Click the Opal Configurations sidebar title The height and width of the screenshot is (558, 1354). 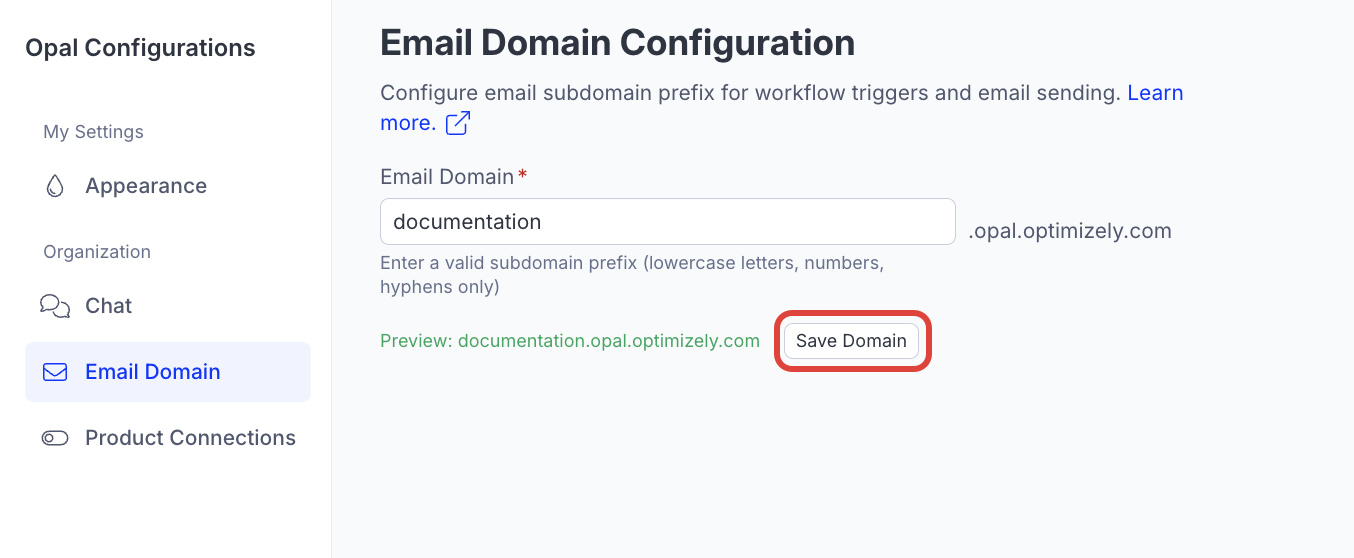click(x=140, y=48)
